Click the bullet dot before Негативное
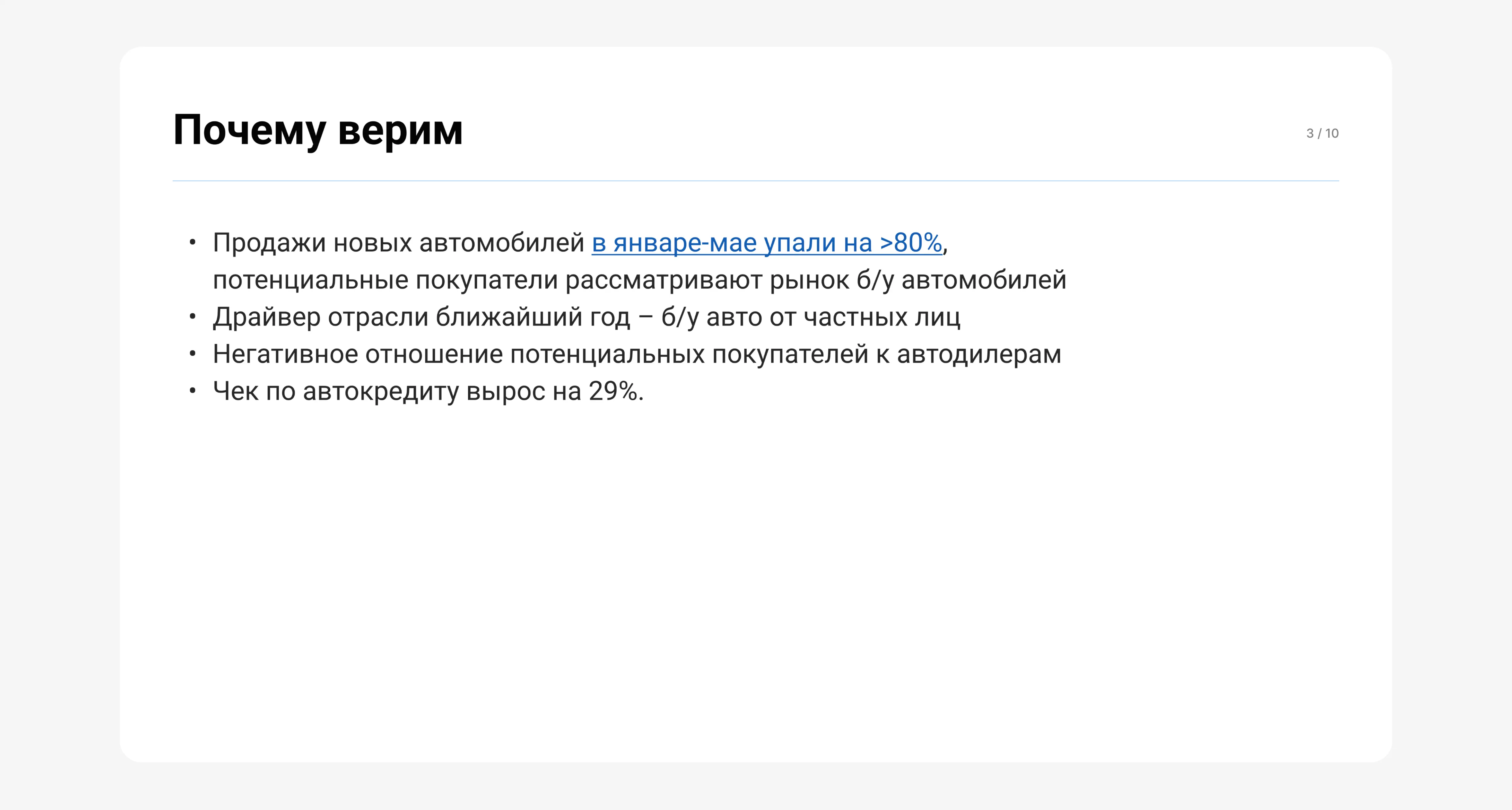Screen dimensions: 1512x810 (193, 354)
